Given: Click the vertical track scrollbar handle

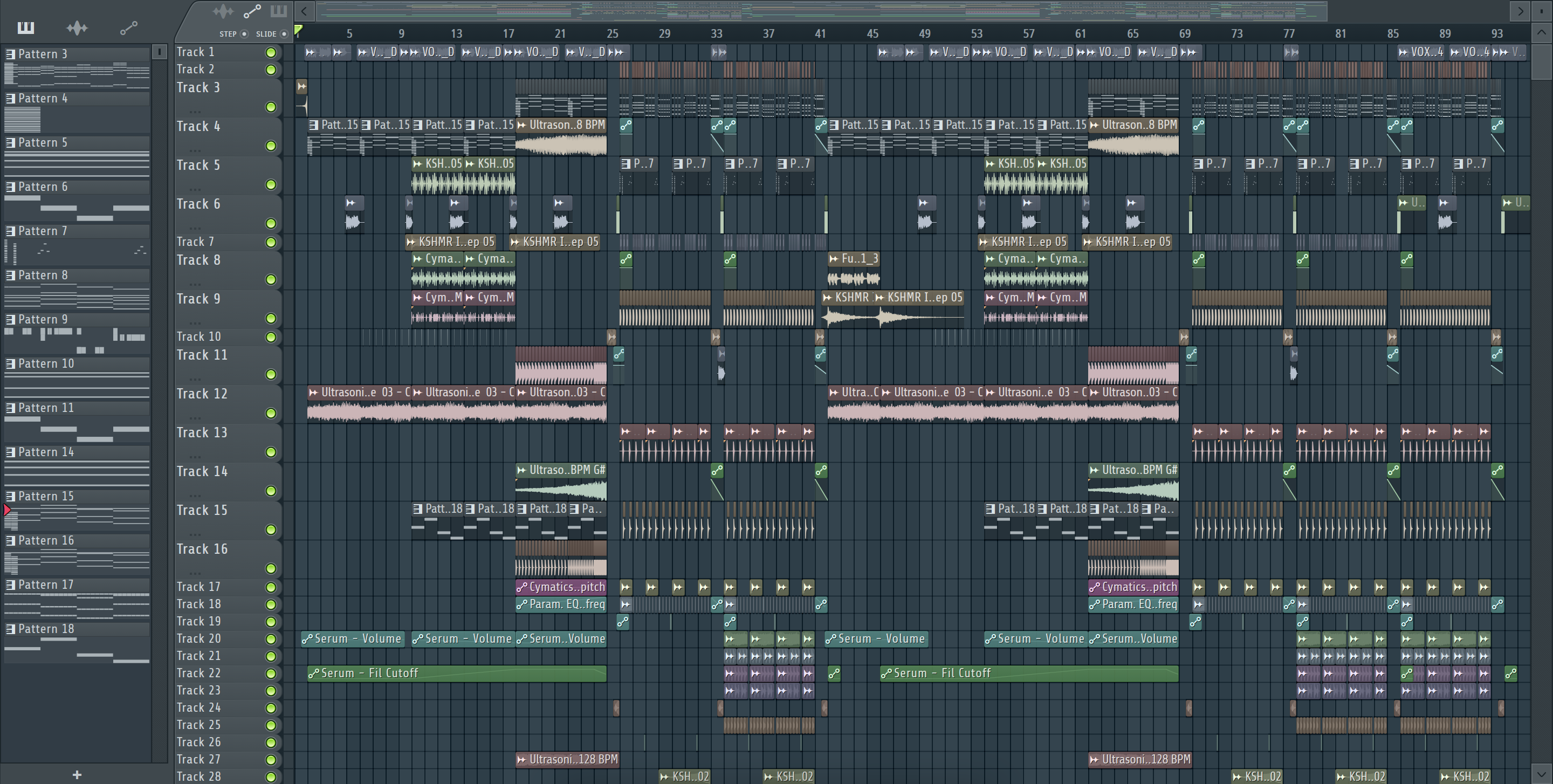Looking at the screenshot, I should pyautogui.click(x=1542, y=61).
